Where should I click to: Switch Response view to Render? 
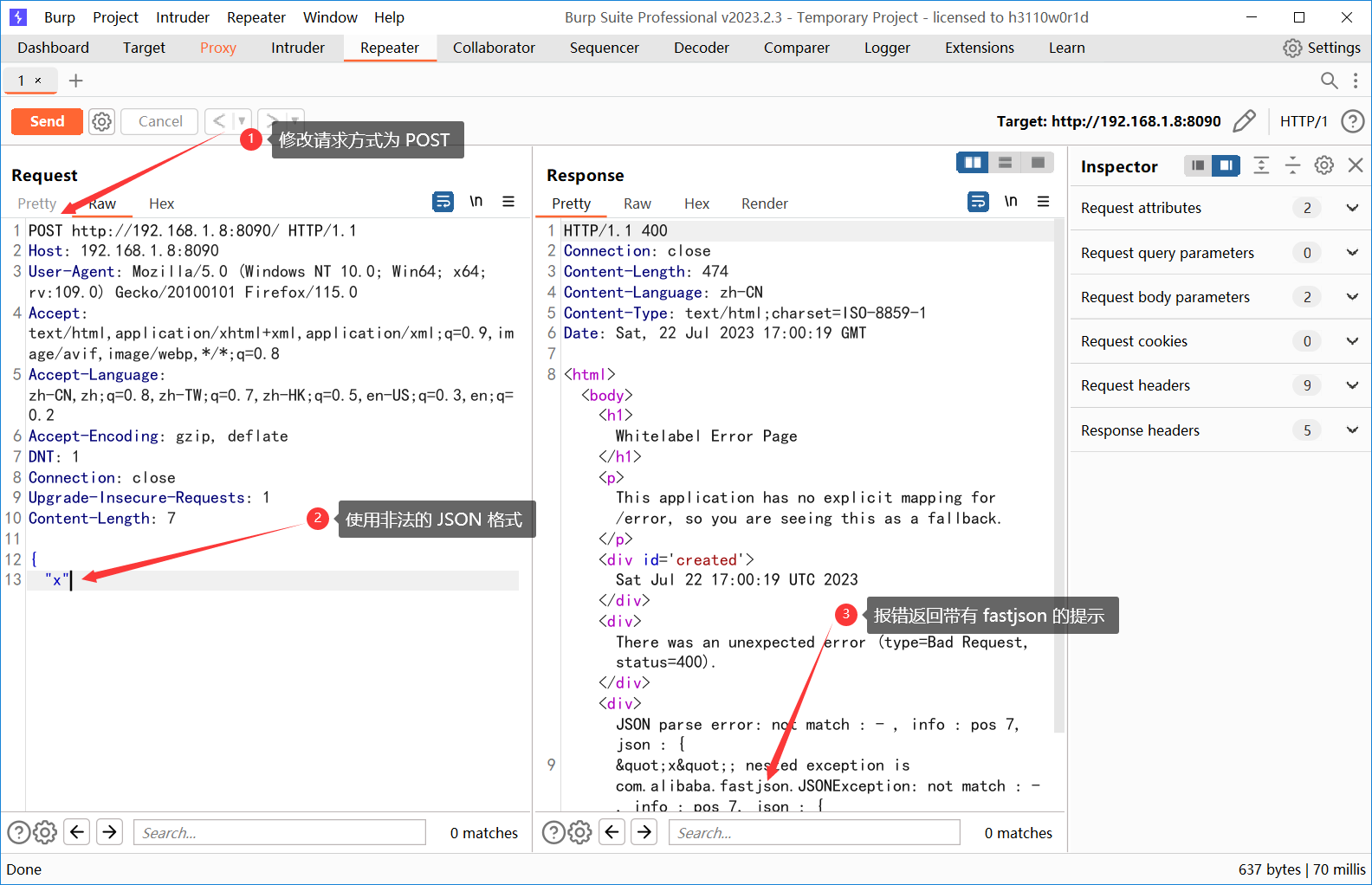pos(765,203)
